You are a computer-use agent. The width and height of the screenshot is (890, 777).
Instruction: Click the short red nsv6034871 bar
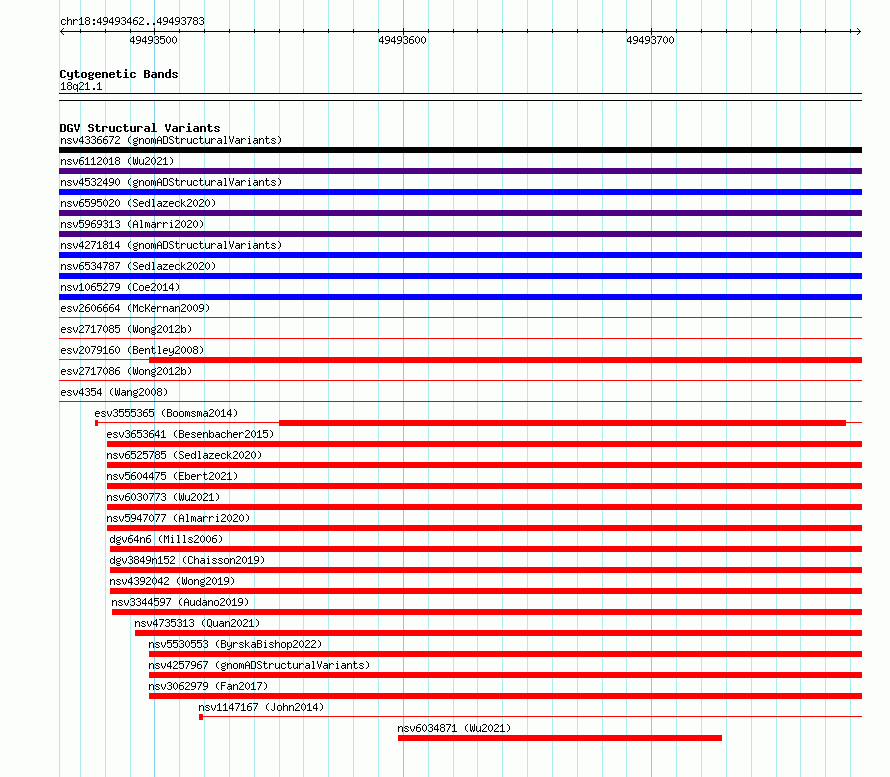560,738
